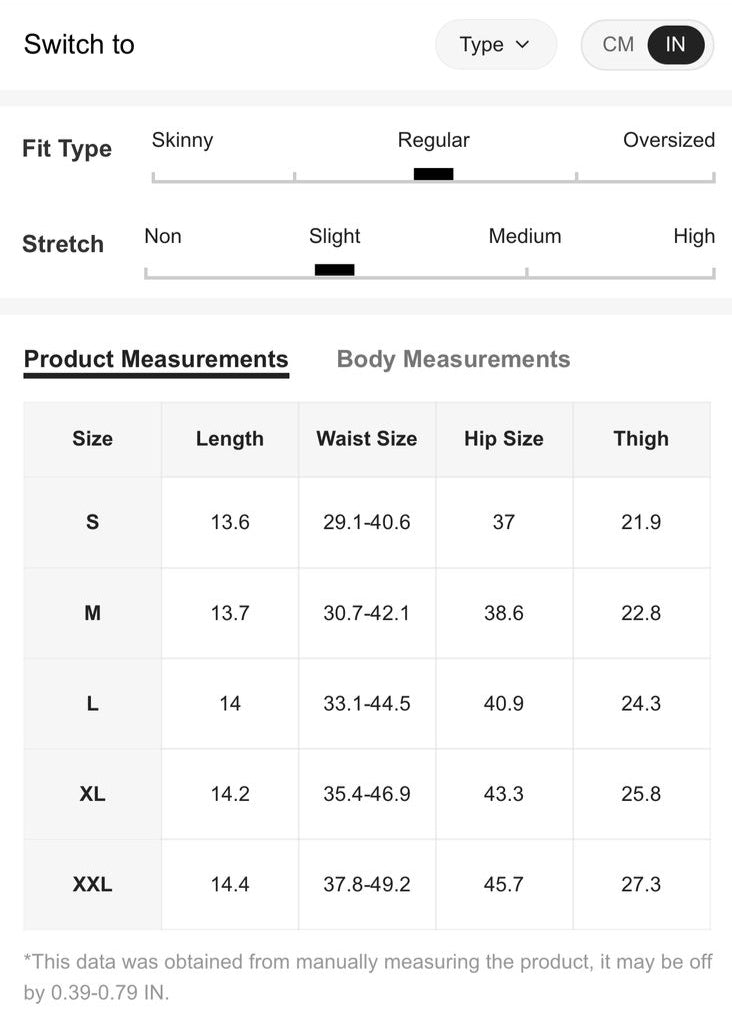Select the S size row
732x1031 pixels.
(x=92, y=522)
